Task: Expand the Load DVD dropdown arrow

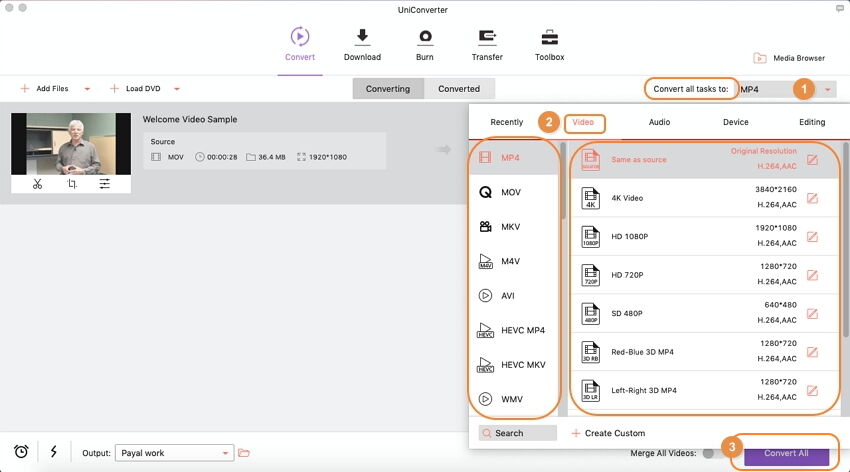Action: pos(177,89)
